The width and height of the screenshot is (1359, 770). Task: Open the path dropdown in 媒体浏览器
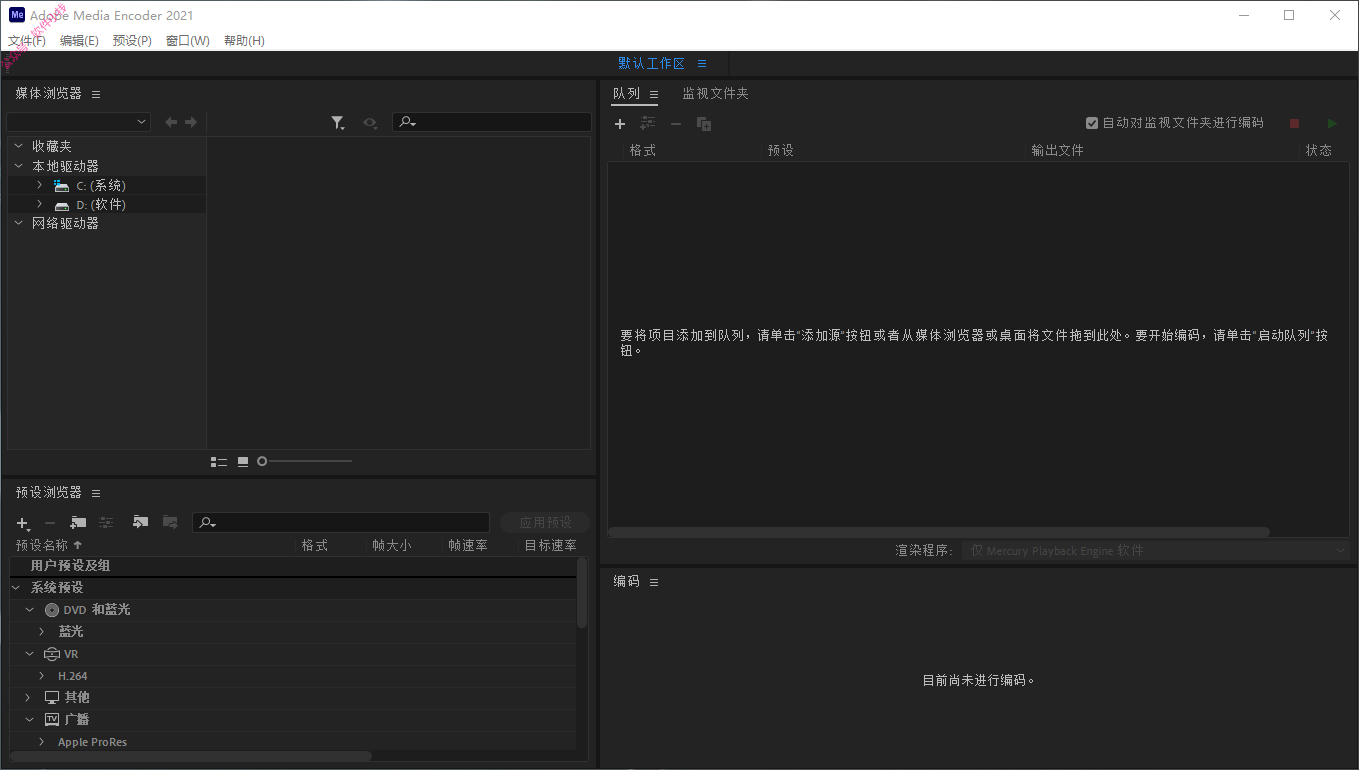point(78,122)
